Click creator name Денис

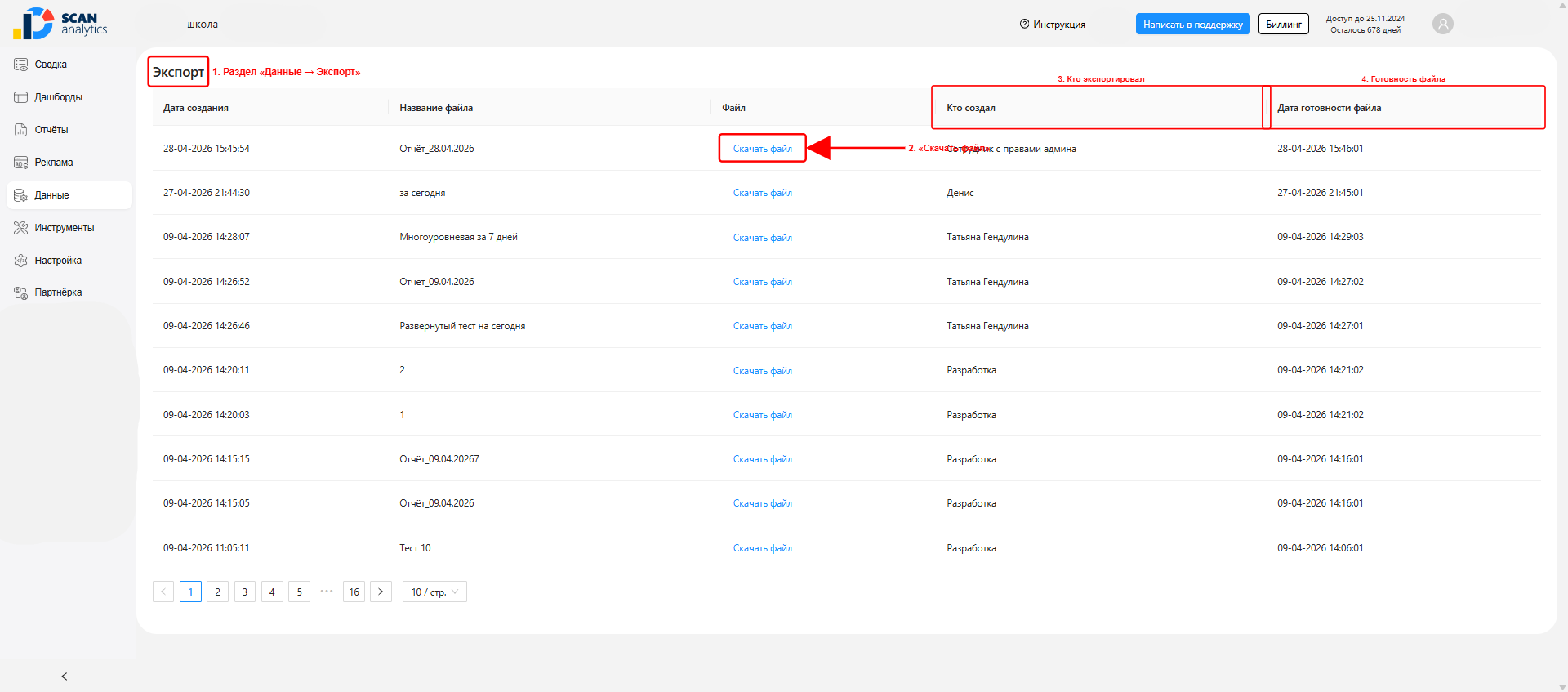[x=960, y=193]
